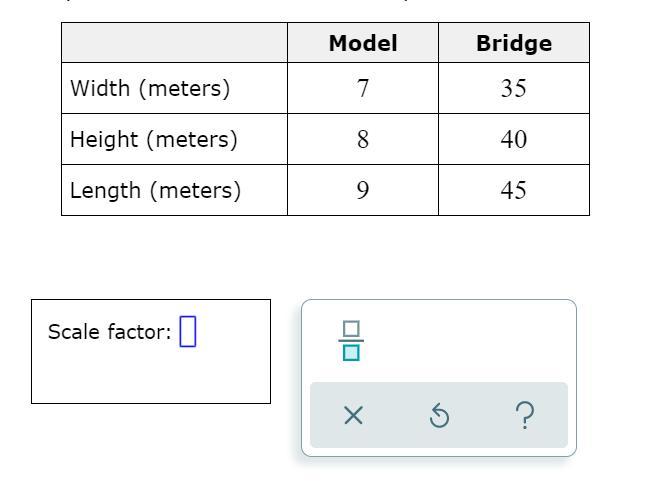The width and height of the screenshot is (663, 486).
Task: Click the bridge width value 35
Action: tap(513, 89)
